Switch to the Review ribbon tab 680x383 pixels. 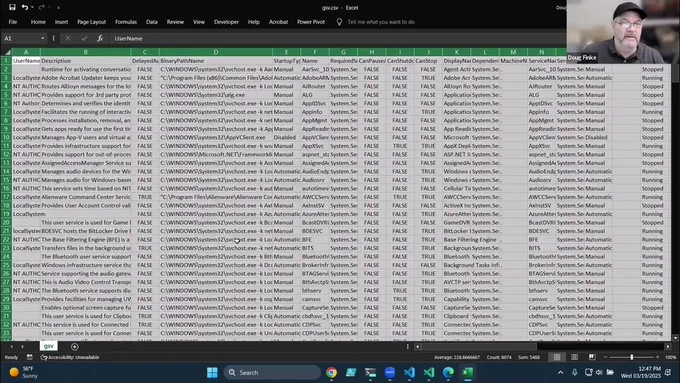(175, 22)
